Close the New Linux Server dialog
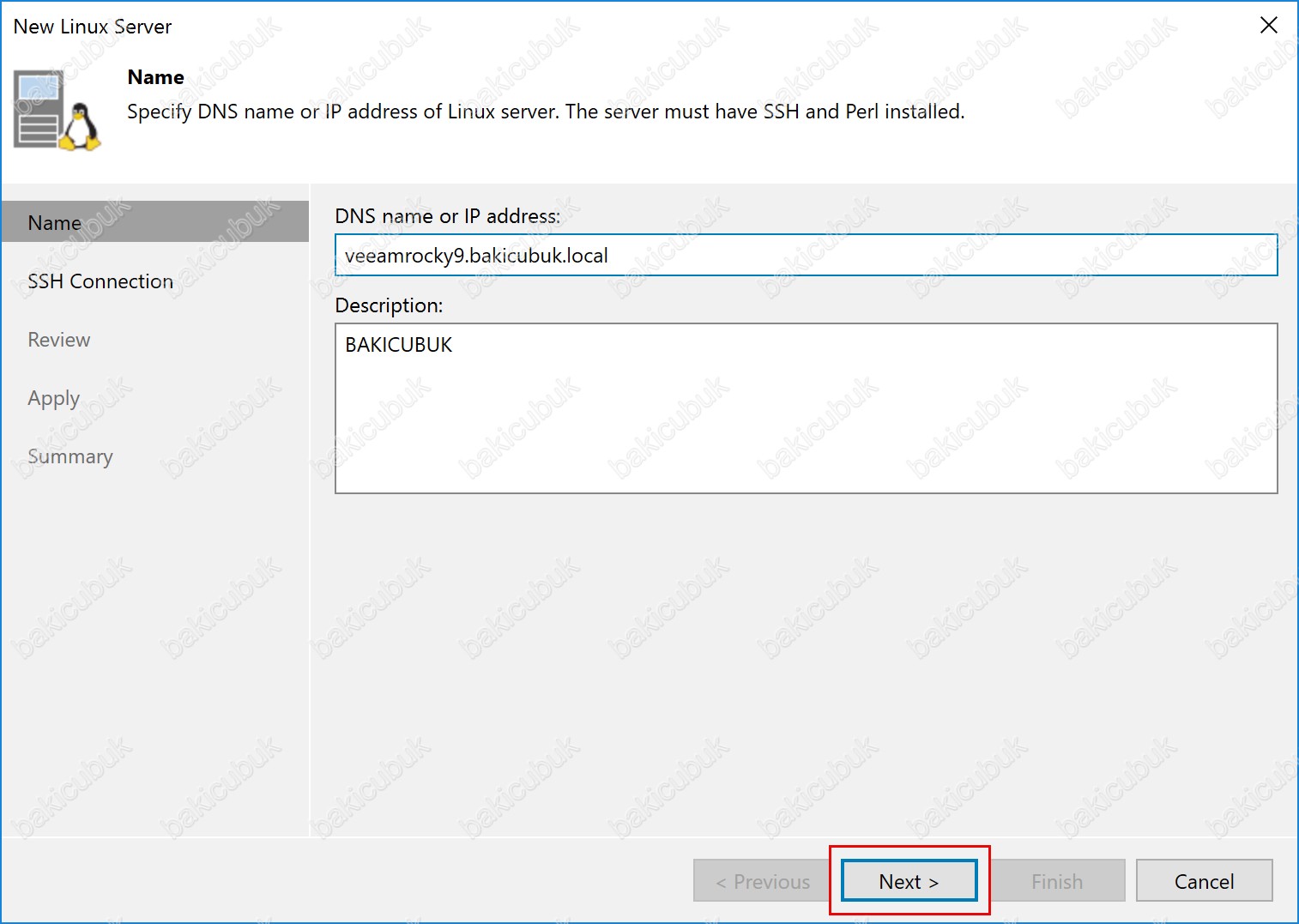Viewport: 1299px width, 924px height. click(x=1268, y=26)
